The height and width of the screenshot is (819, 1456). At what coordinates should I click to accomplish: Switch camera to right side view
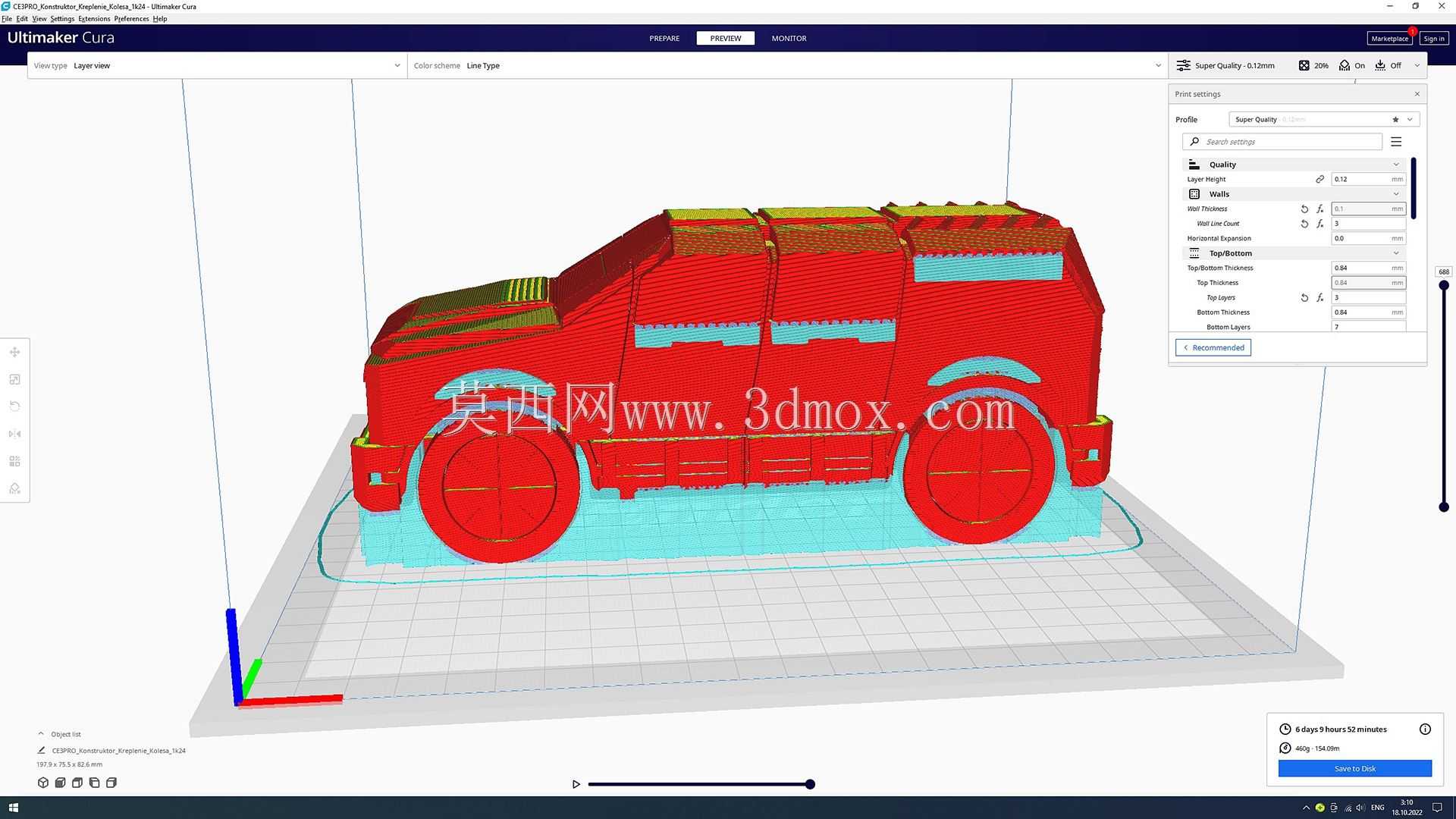click(x=111, y=783)
